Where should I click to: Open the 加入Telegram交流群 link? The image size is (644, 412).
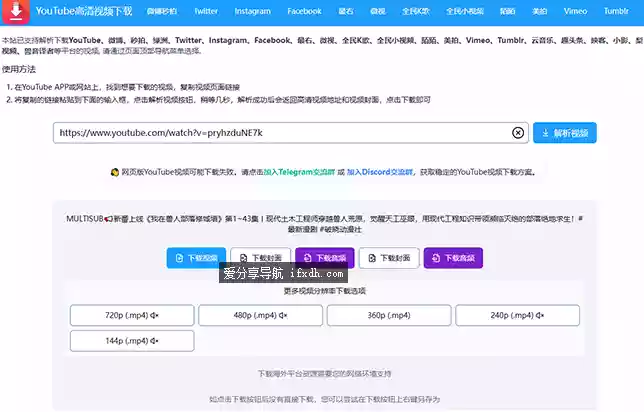[x=299, y=172]
